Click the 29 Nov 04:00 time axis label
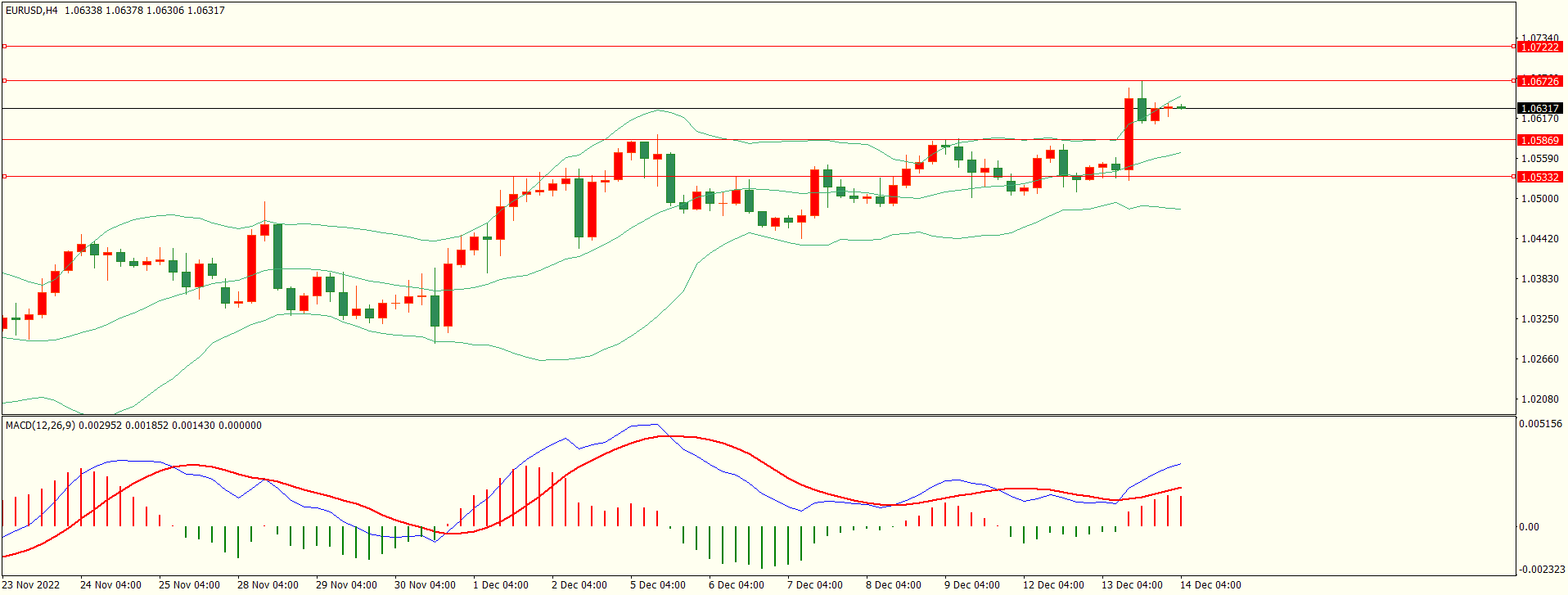The height and width of the screenshot is (595, 1568). point(346,585)
